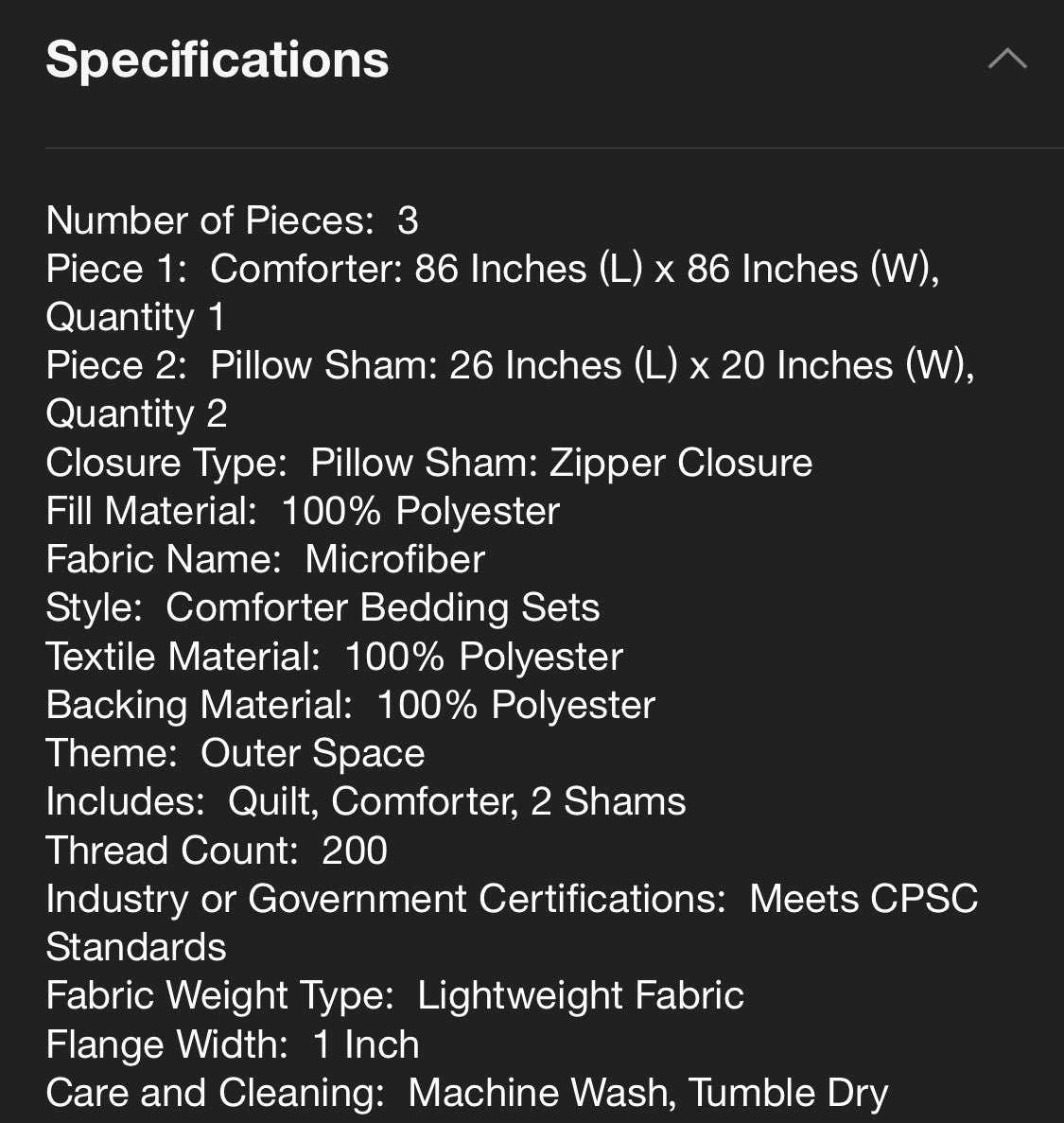1064x1123 pixels.
Task: Click the Quantity 2 text
Action: tap(137, 414)
